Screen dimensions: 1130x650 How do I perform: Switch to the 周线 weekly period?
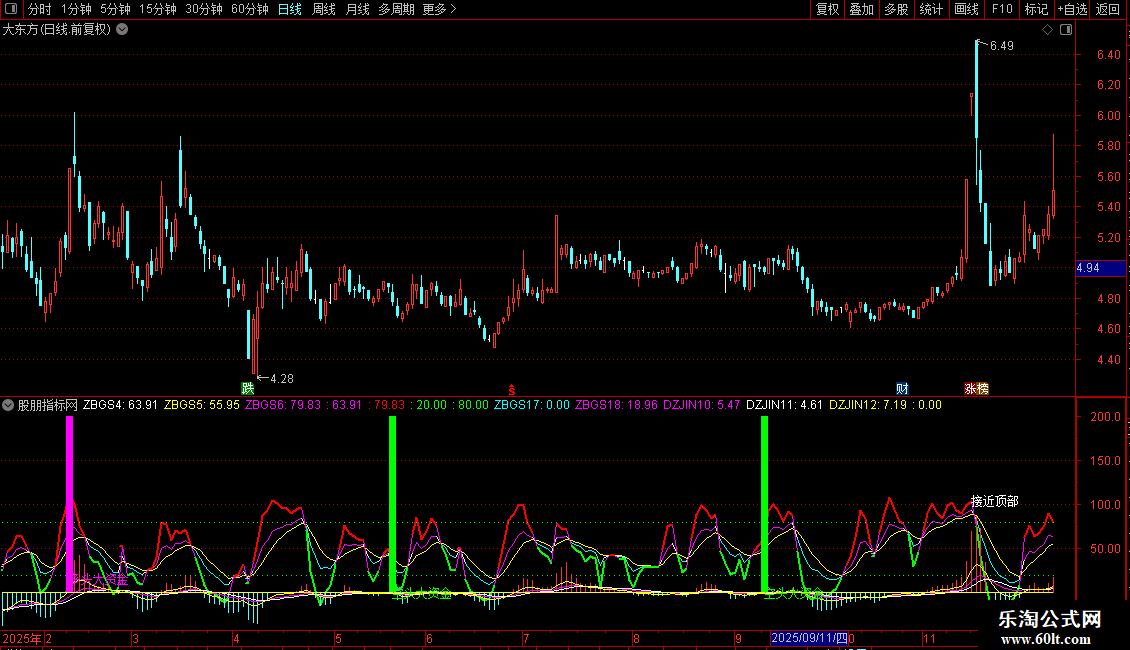[x=323, y=9]
